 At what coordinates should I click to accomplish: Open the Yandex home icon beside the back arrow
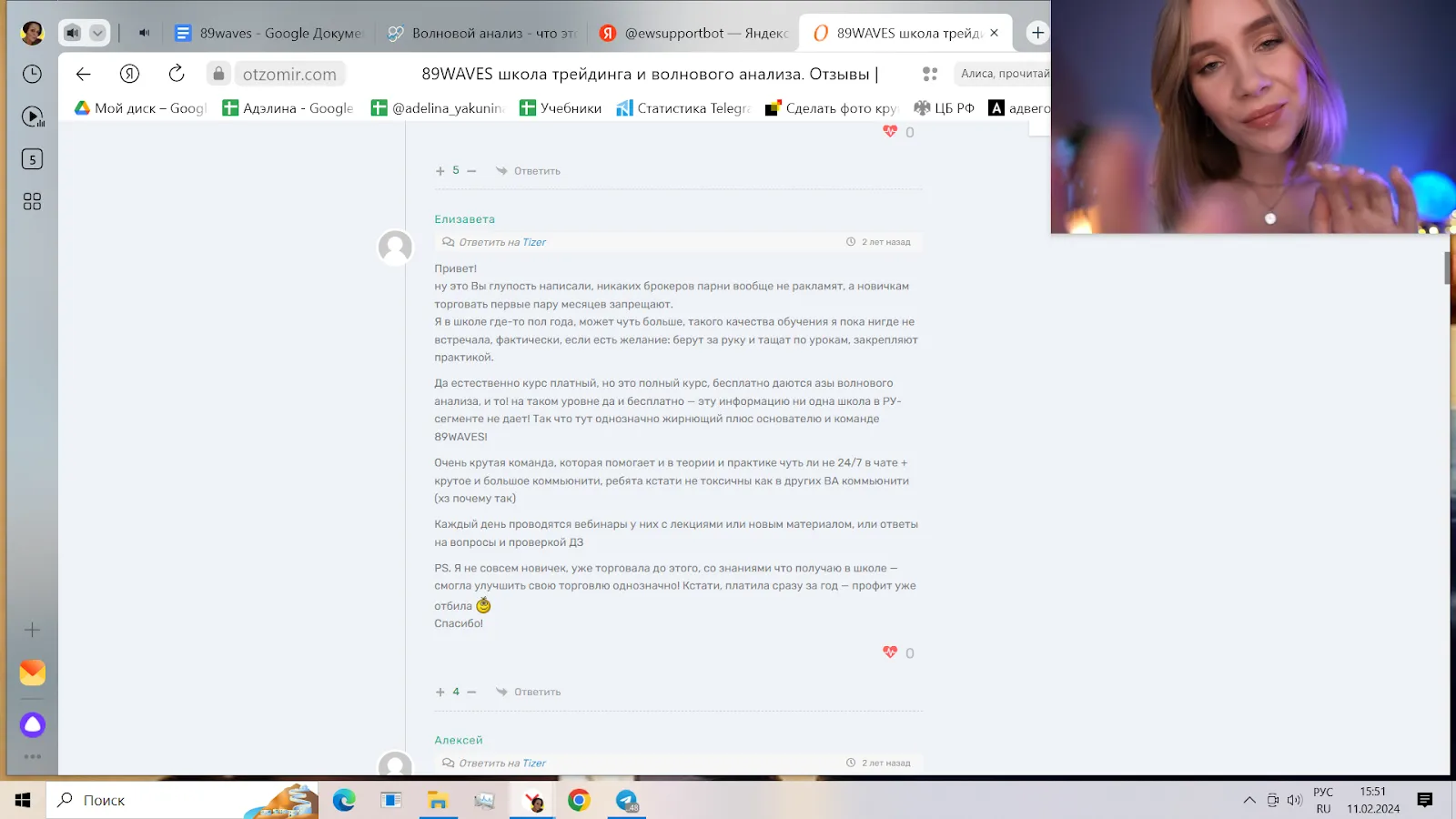click(129, 74)
